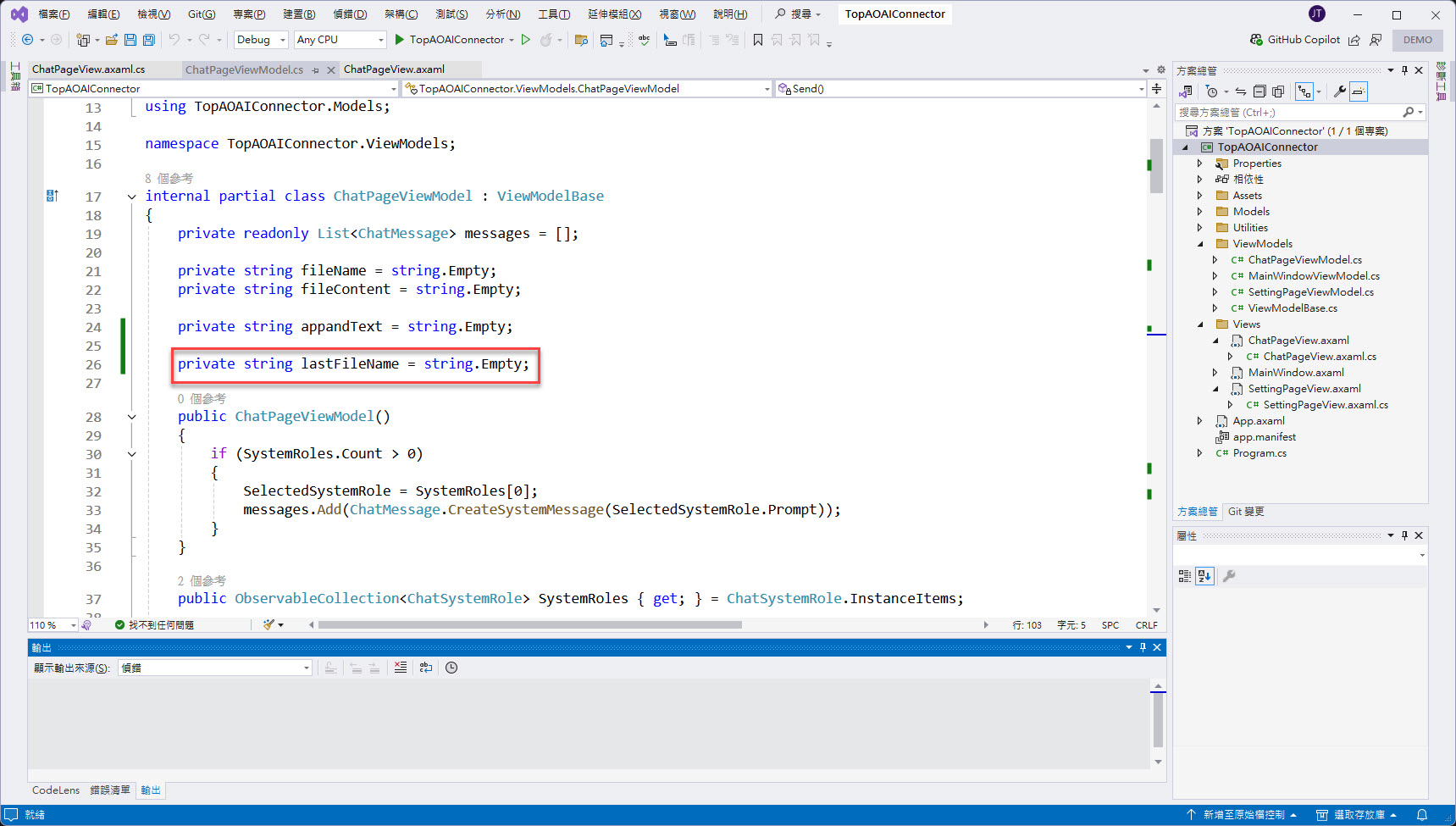
Task: Collapse the if block at line 30
Action: (131, 454)
